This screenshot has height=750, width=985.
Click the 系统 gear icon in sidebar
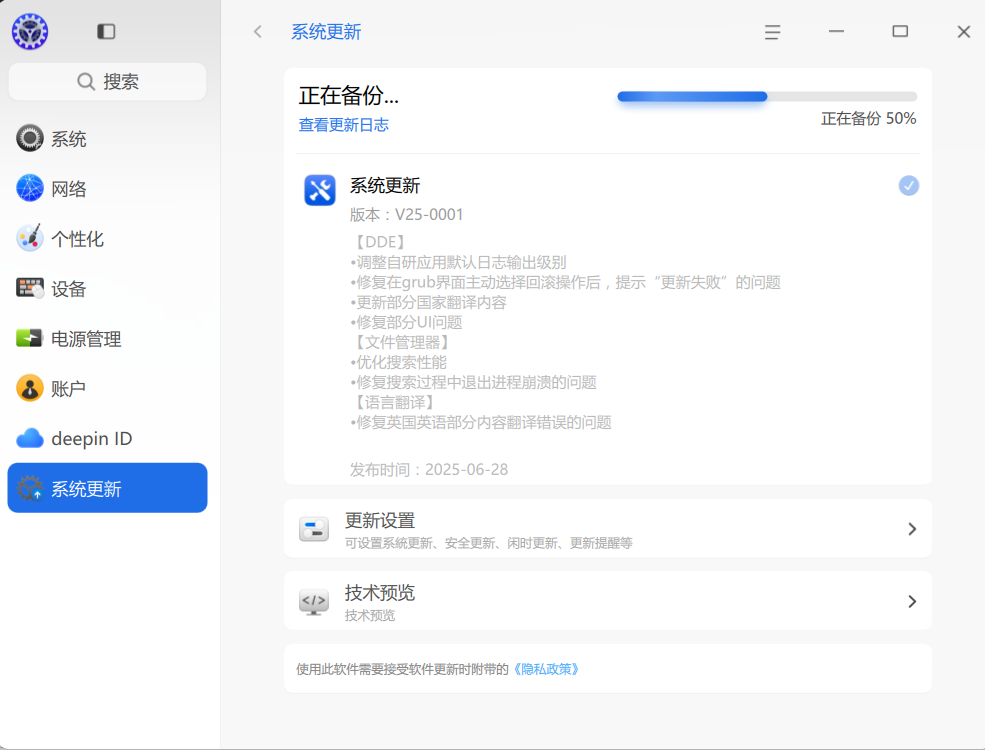(x=30, y=138)
